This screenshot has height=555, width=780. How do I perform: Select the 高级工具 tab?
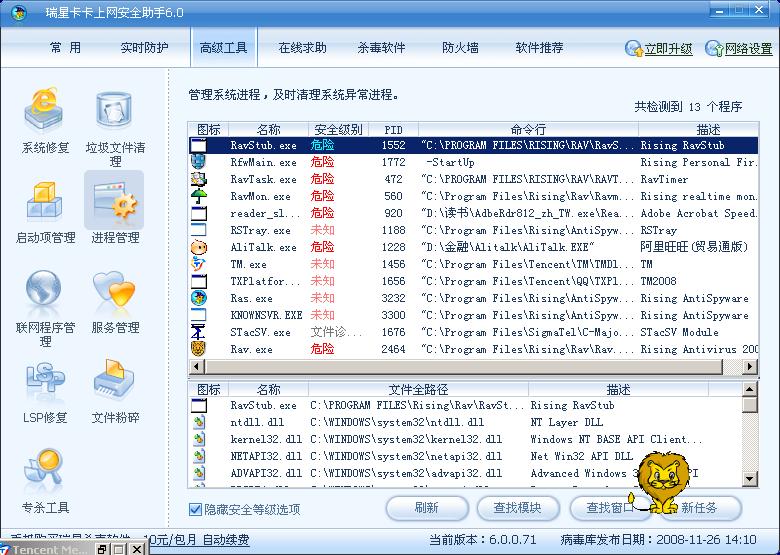point(223,48)
